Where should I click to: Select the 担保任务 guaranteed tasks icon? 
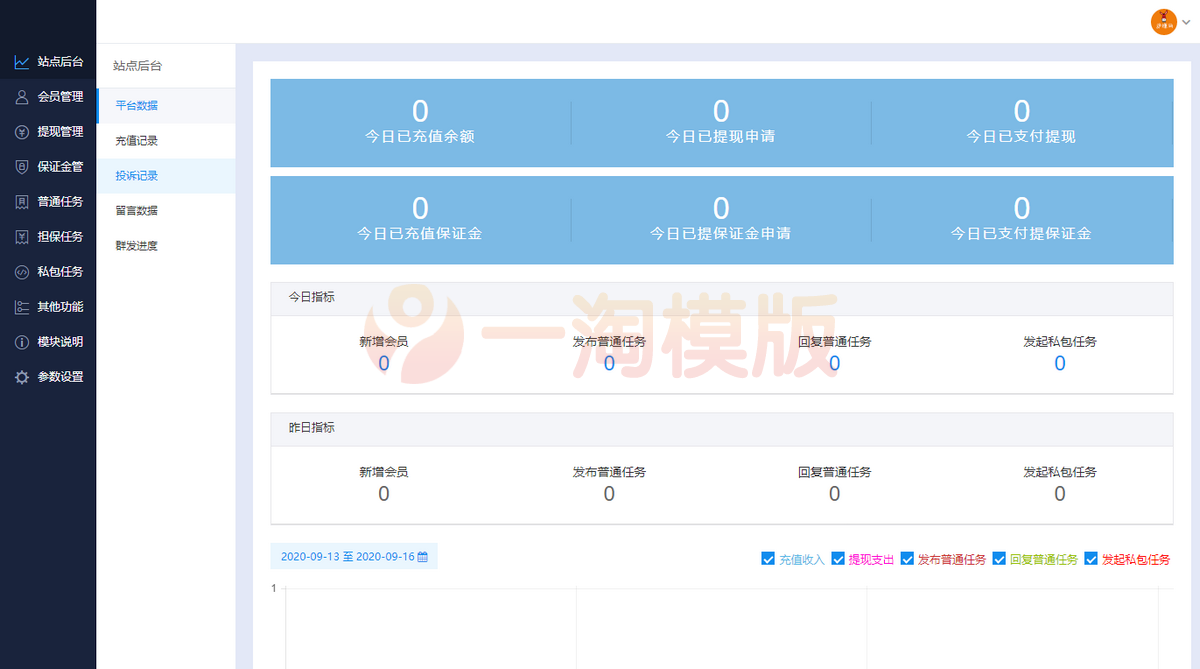tap(21, 237)
